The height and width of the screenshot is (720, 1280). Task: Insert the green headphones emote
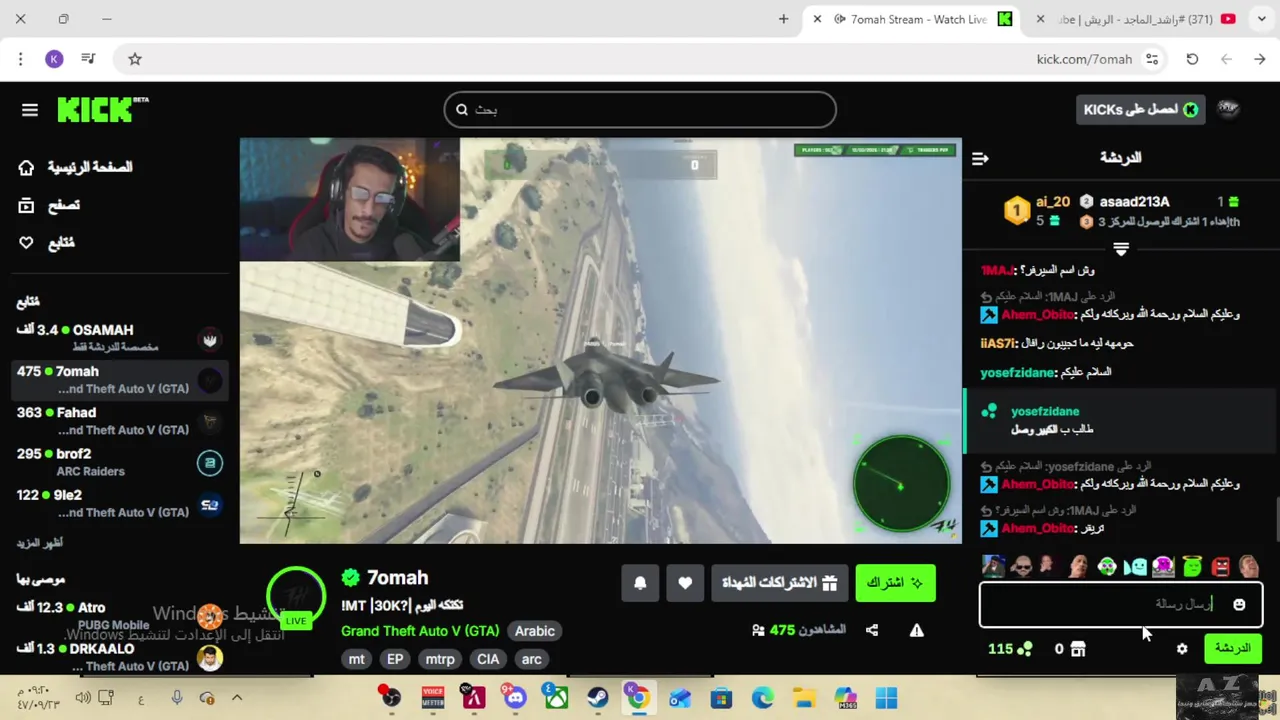[x=1107, y=567]
